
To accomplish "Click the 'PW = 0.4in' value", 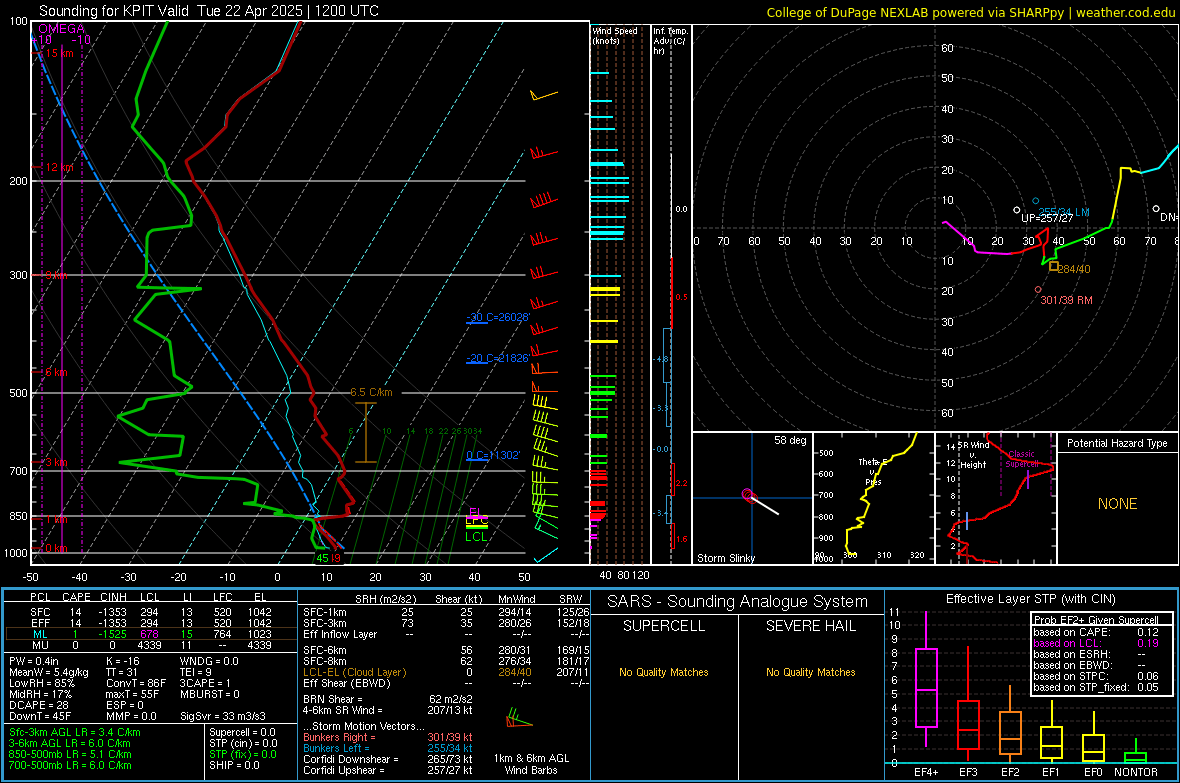I will [x=34, y=661].
